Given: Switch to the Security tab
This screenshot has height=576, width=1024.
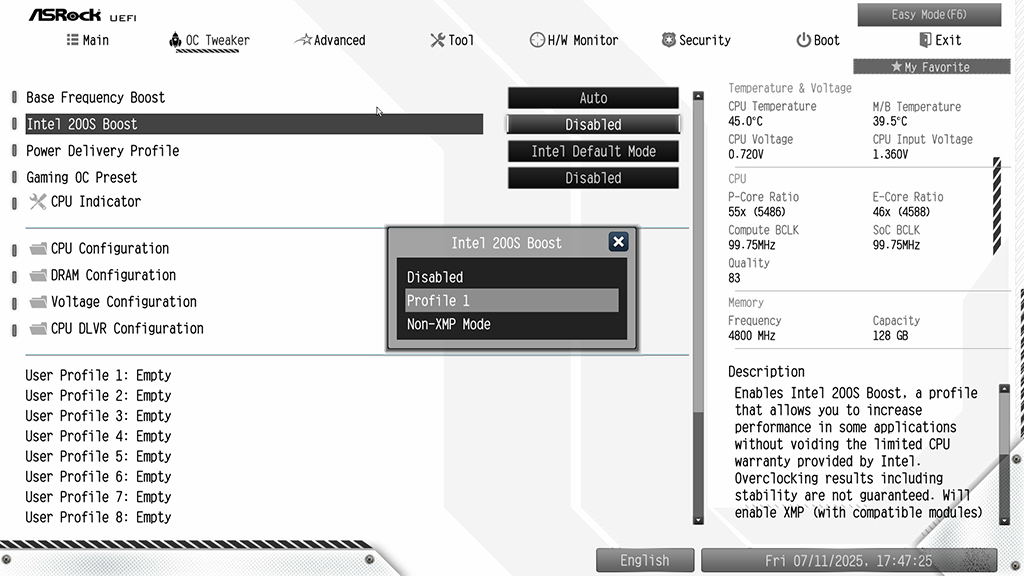Looking at the screenshot, I should 696,40.
